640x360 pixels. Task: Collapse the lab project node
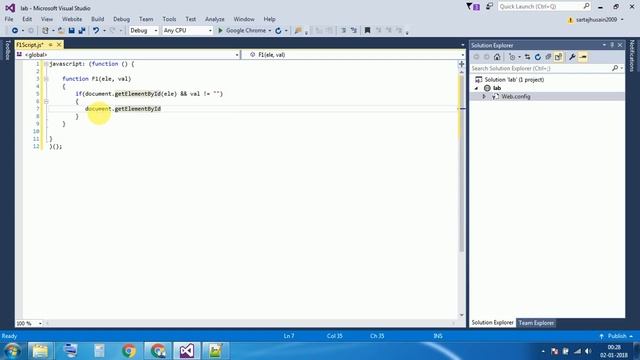coord(476,88)
